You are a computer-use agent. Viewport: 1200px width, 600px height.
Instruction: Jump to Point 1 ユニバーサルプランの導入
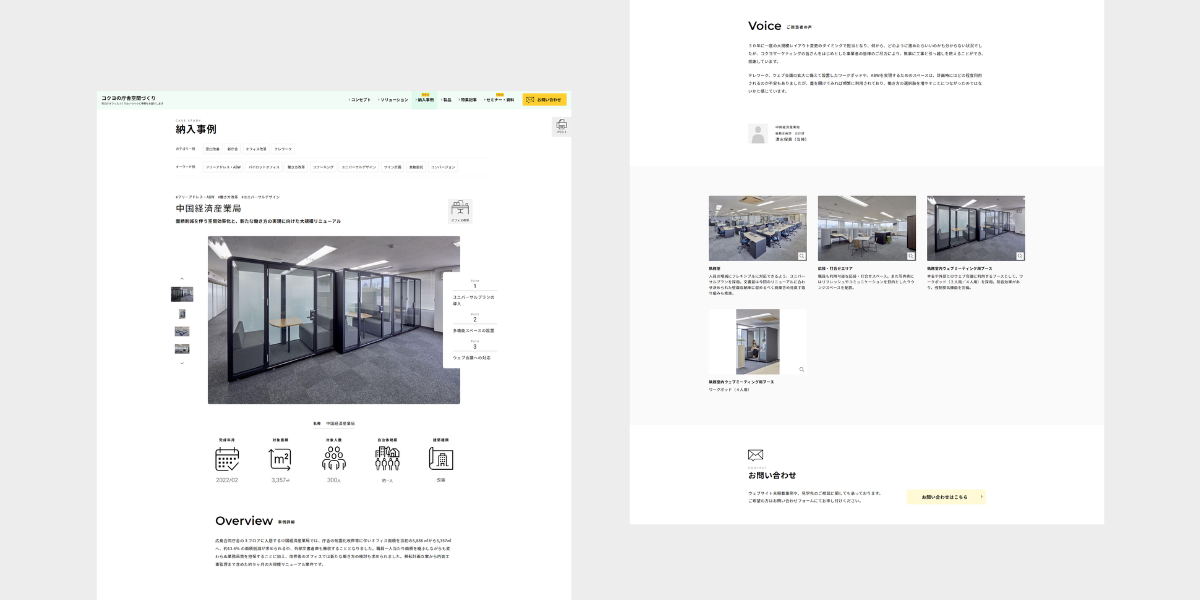(x=474, y=293)
